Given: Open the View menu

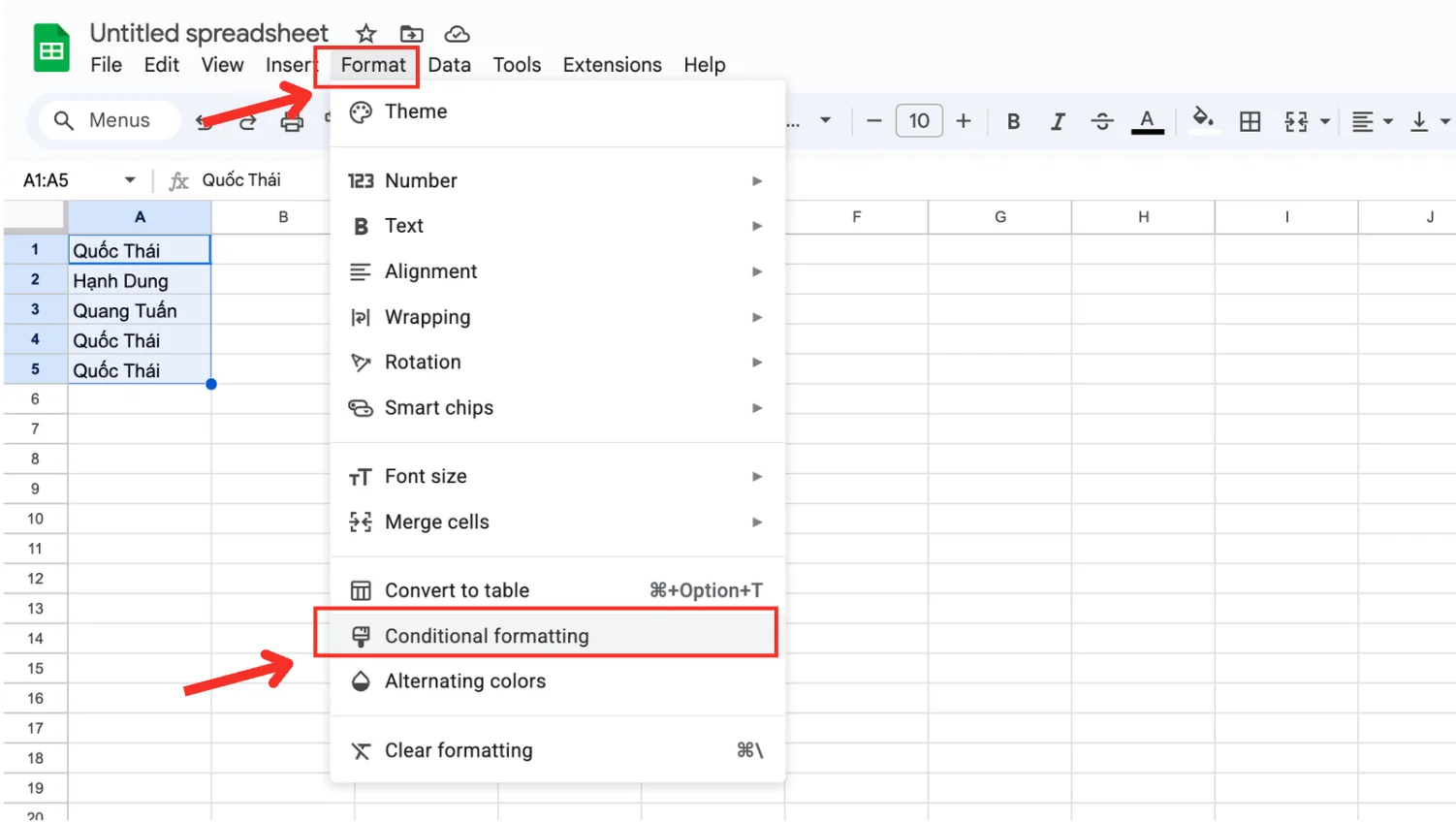Looking at the screenshot, I should pos(222,65).
